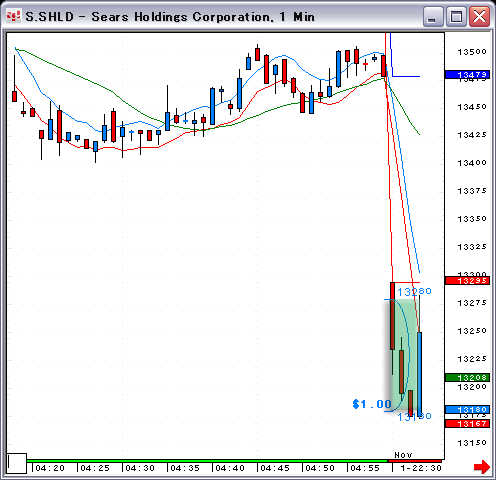
Task: Click the red 13167 price marker
Action: pyautogui.click(x=467, y=424)
